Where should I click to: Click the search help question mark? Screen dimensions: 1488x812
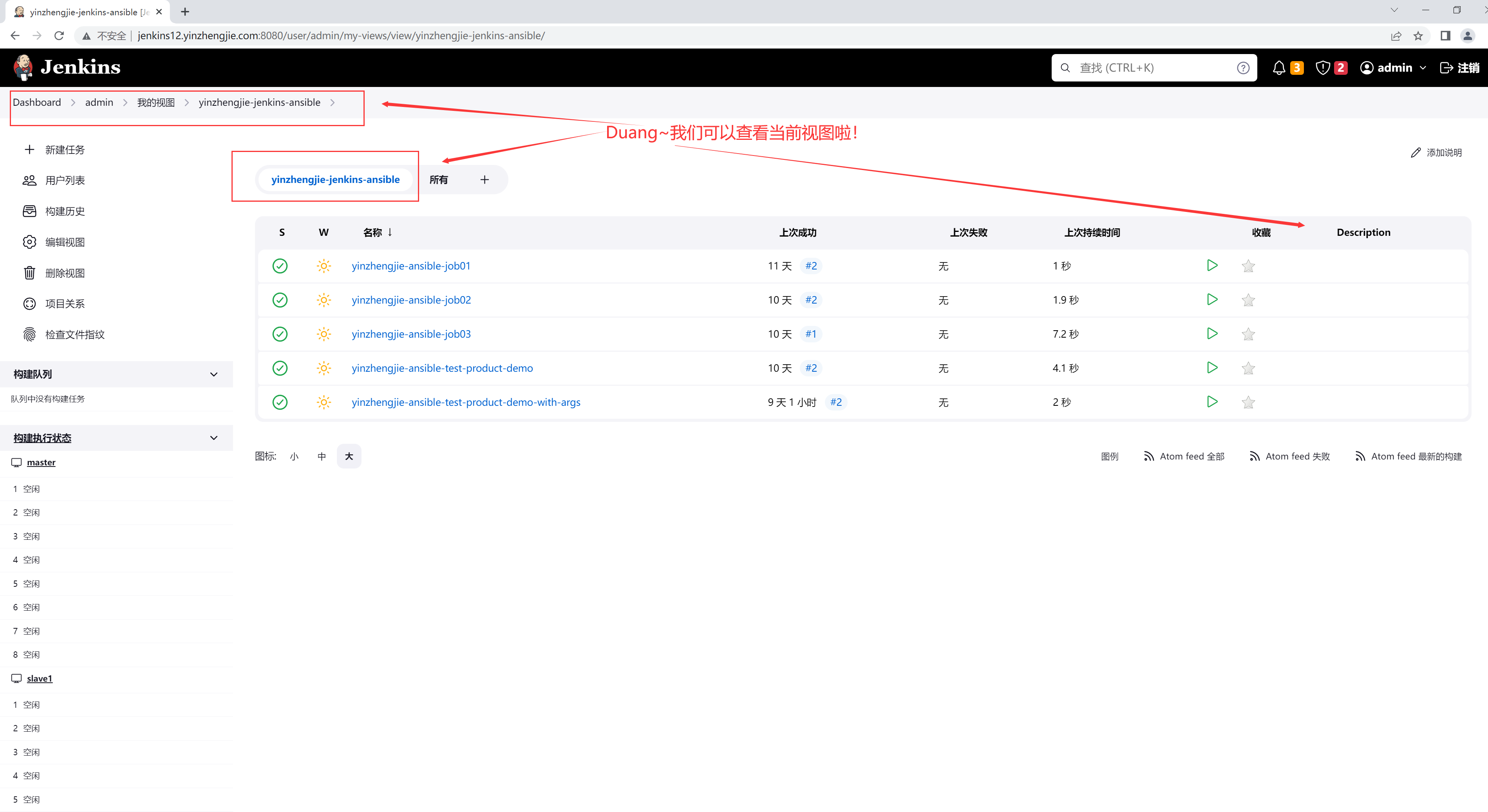coord(1243,68)
